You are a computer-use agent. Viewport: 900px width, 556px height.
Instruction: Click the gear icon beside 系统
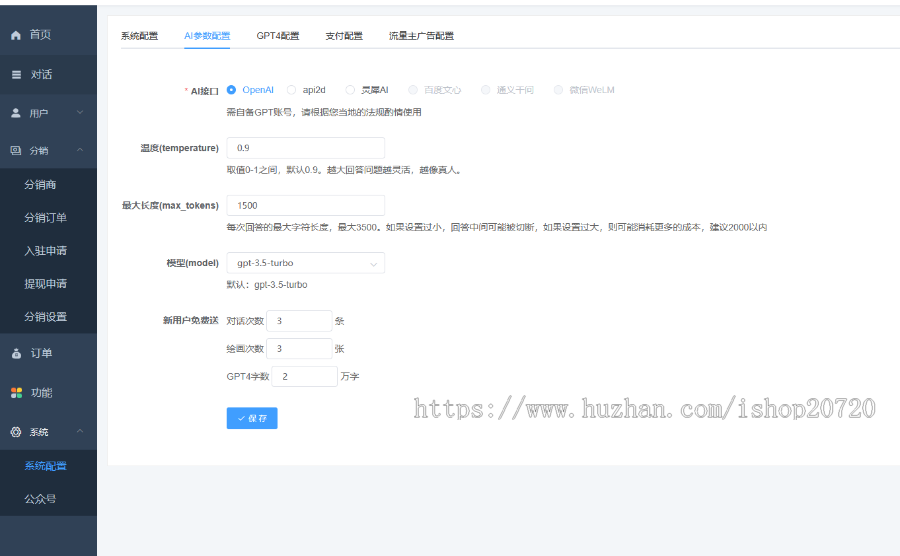[x=16, y=431]
